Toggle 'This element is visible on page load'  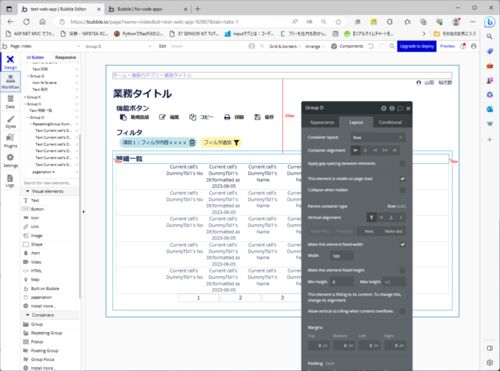[x=403, y=179]
